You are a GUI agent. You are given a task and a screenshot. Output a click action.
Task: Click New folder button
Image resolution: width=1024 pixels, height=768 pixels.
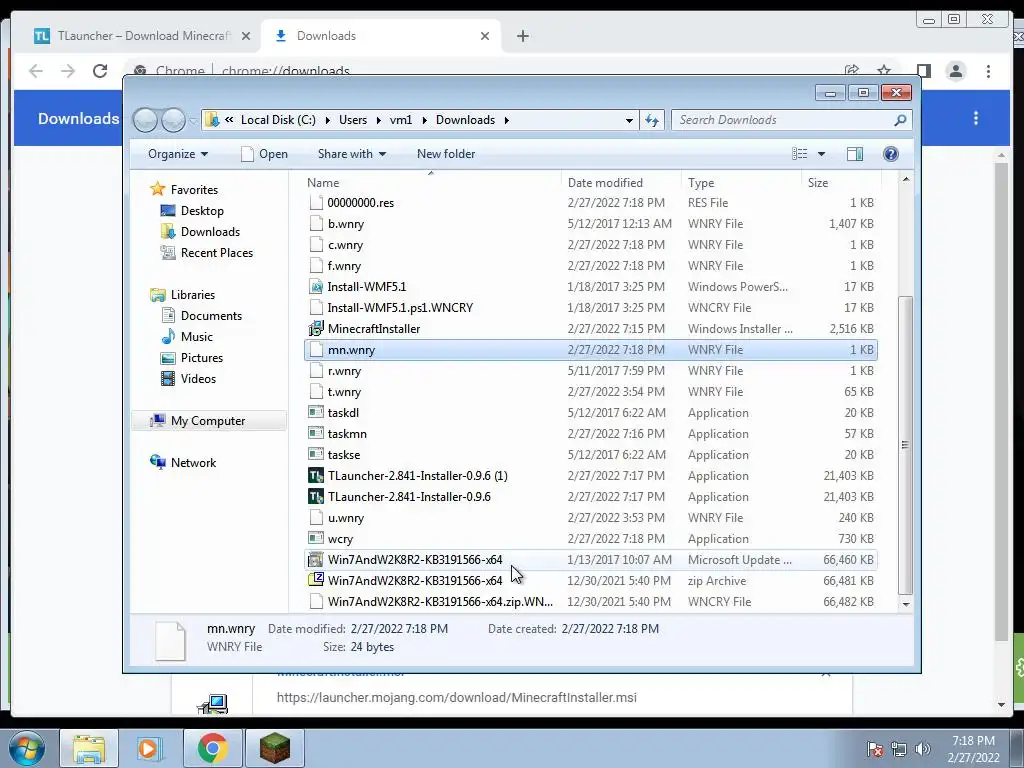pos(446,154)
